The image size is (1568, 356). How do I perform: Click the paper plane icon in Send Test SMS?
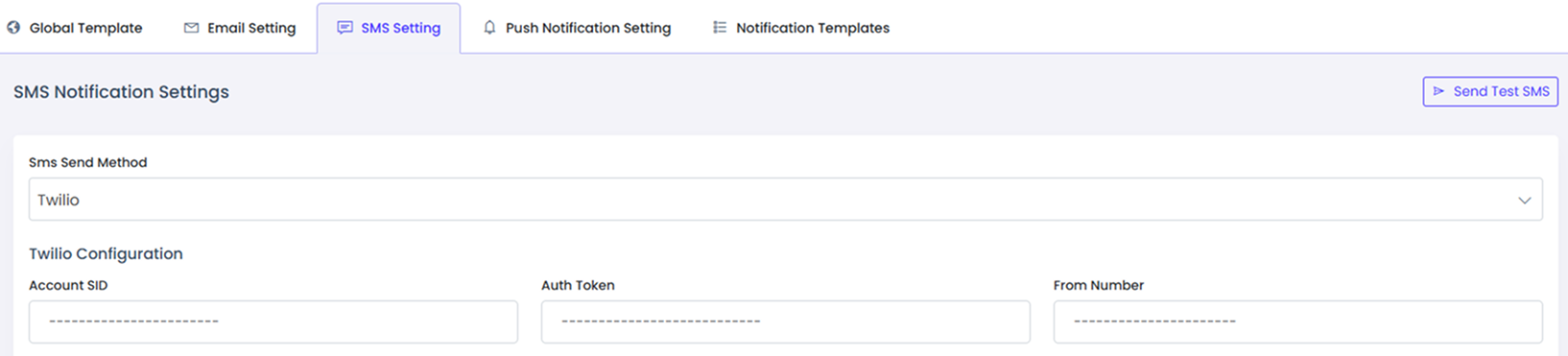[1438, 91]
